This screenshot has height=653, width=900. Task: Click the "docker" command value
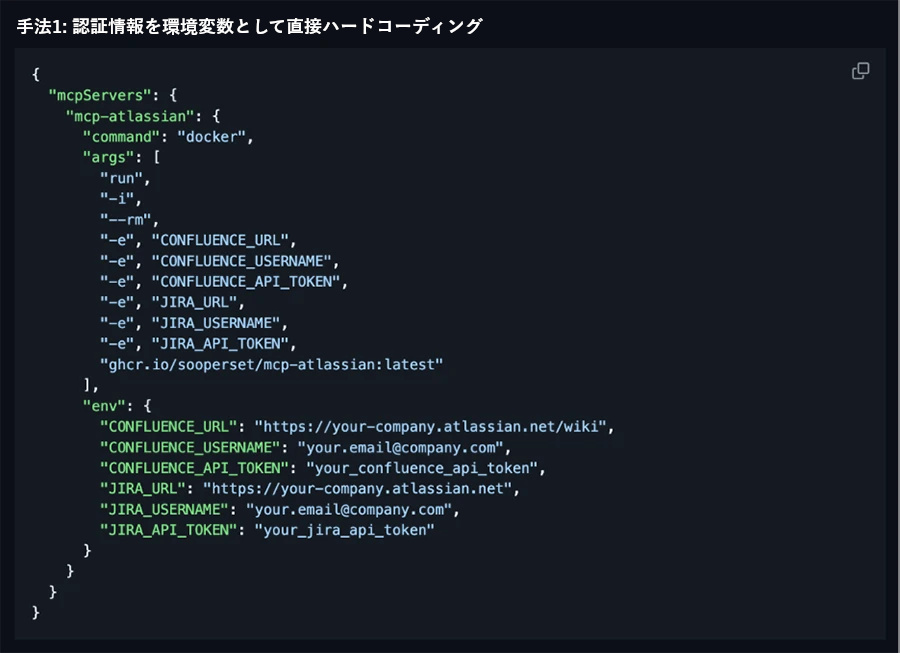pos(214,136)
